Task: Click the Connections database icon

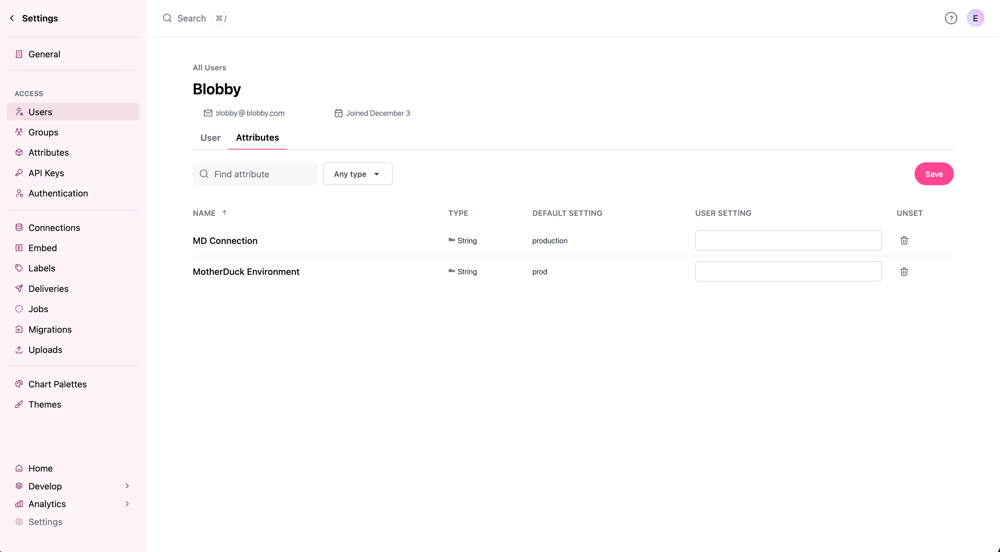Action: 19,228
